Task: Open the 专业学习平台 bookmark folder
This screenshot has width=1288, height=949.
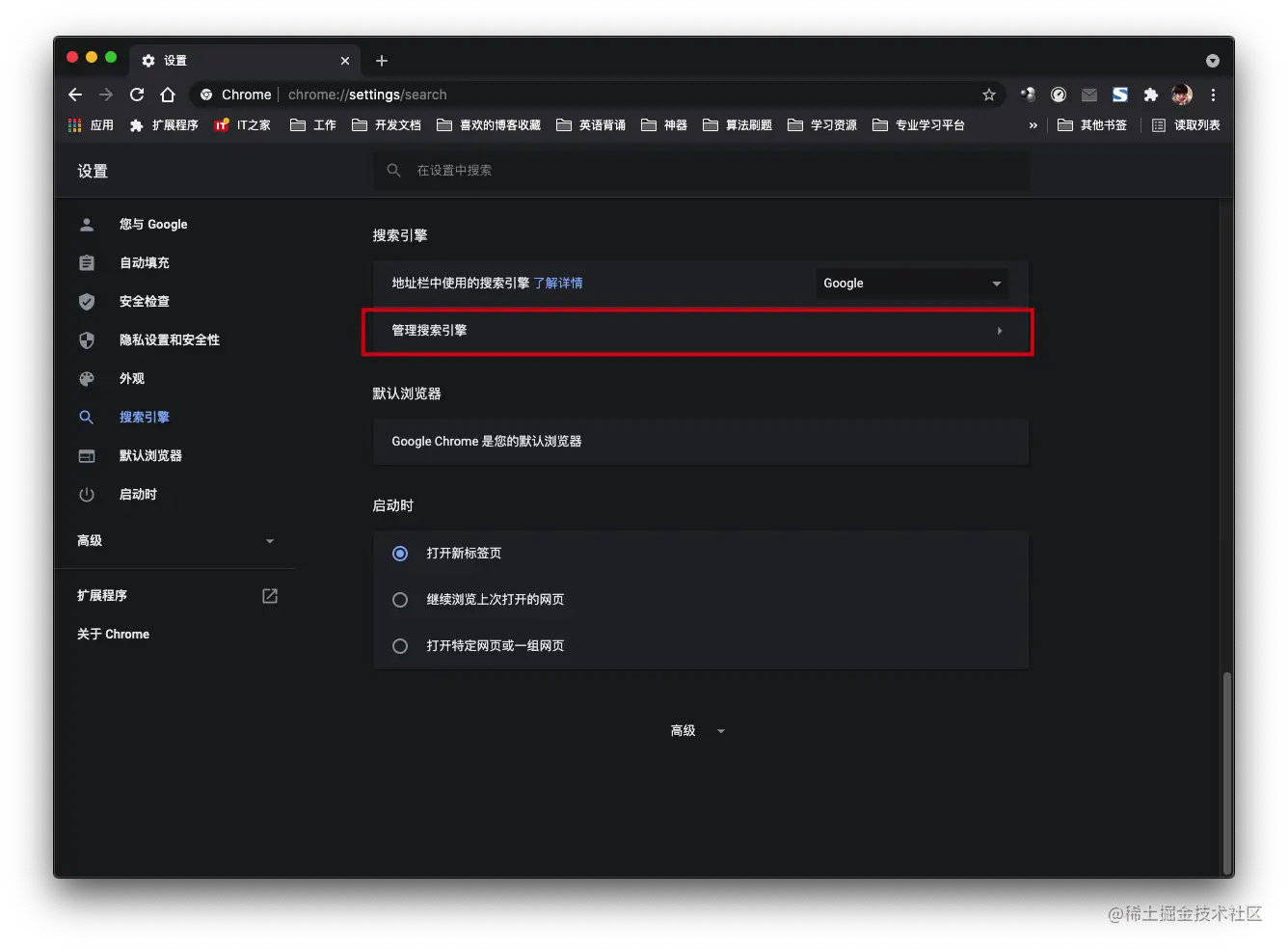Action: point(919,125)
